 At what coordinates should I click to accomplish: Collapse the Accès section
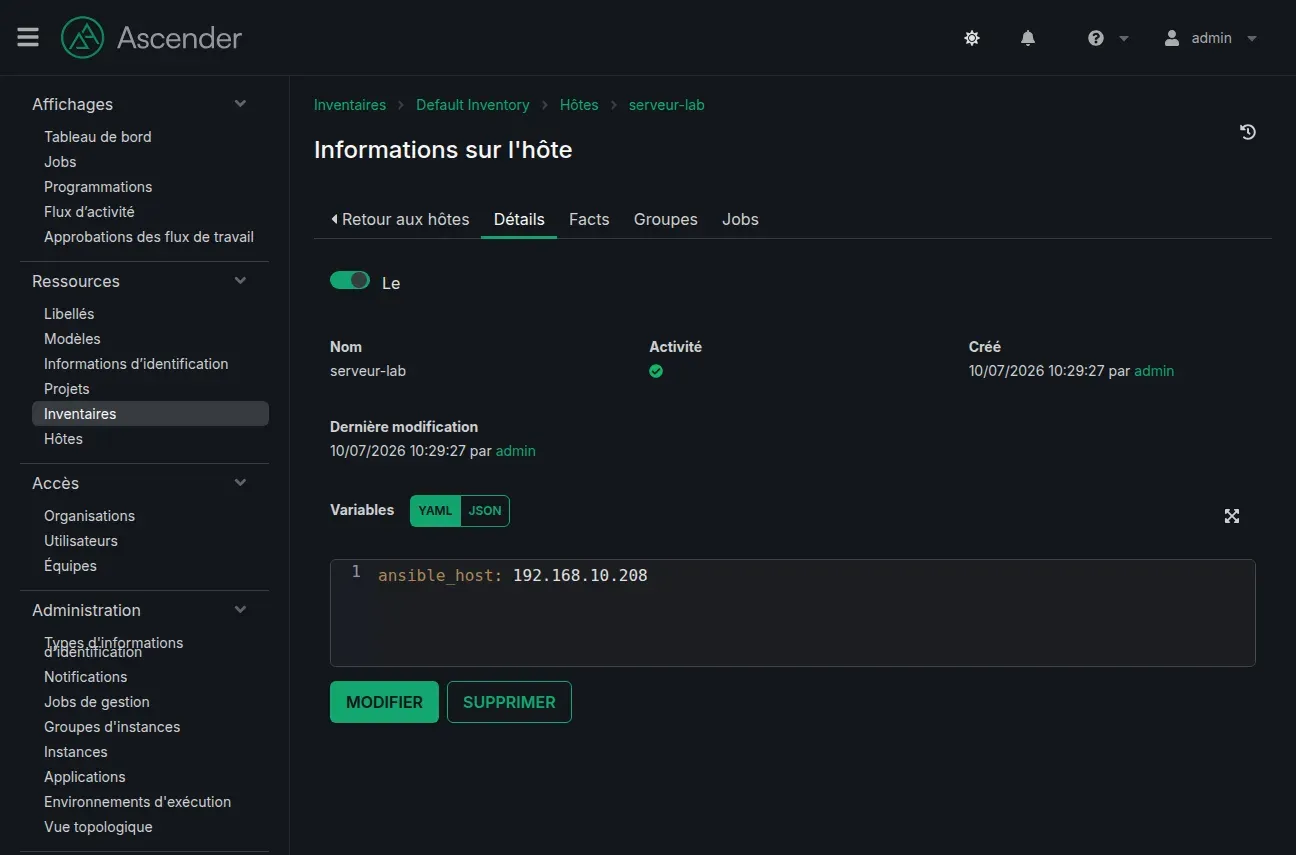[x=240, y=483]
